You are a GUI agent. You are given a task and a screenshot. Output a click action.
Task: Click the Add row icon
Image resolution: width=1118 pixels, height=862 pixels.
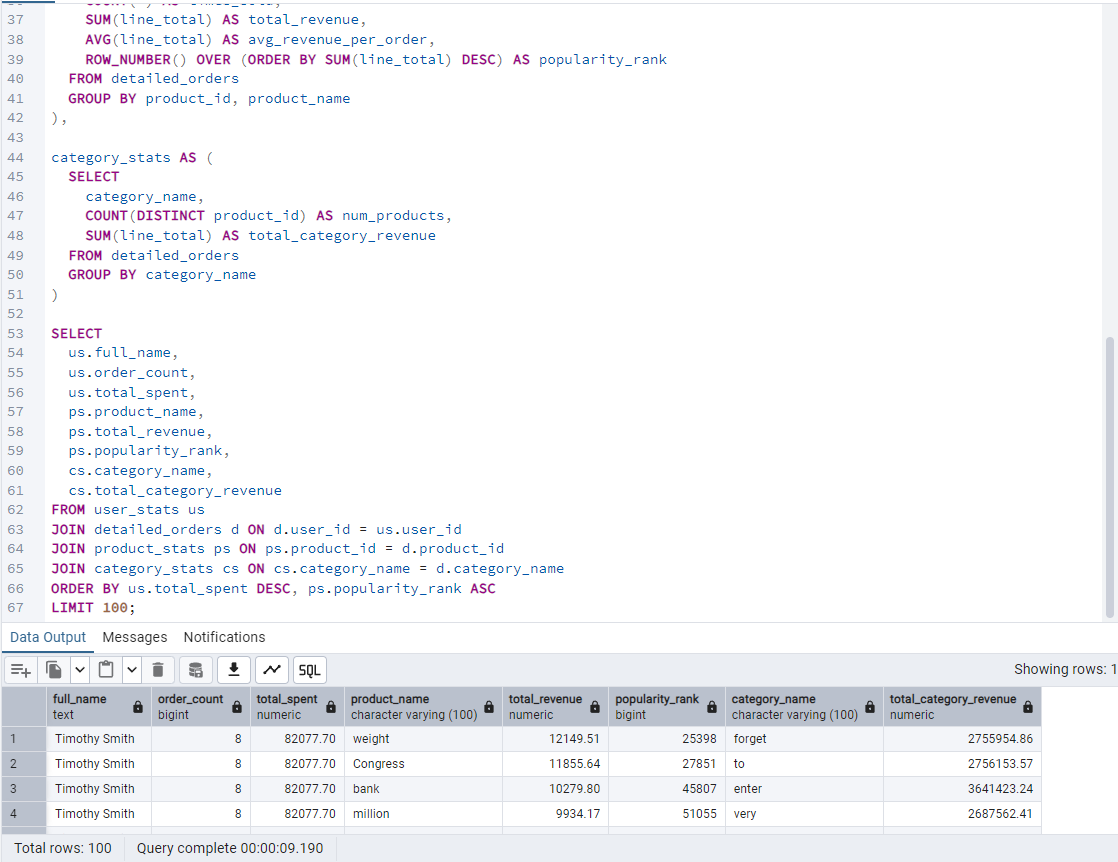point(21,670)
